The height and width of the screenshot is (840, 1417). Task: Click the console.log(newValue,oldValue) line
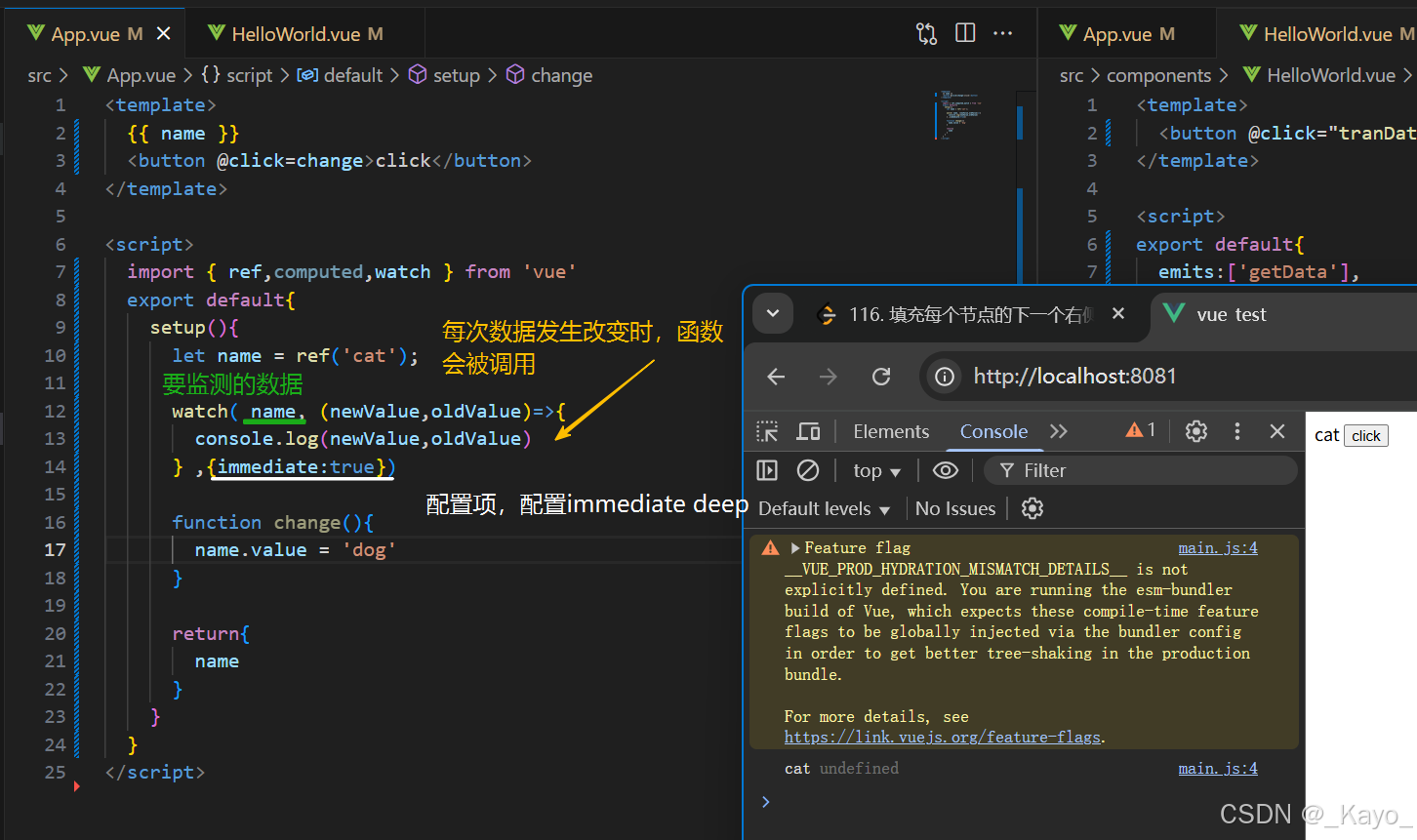[363, 439]
